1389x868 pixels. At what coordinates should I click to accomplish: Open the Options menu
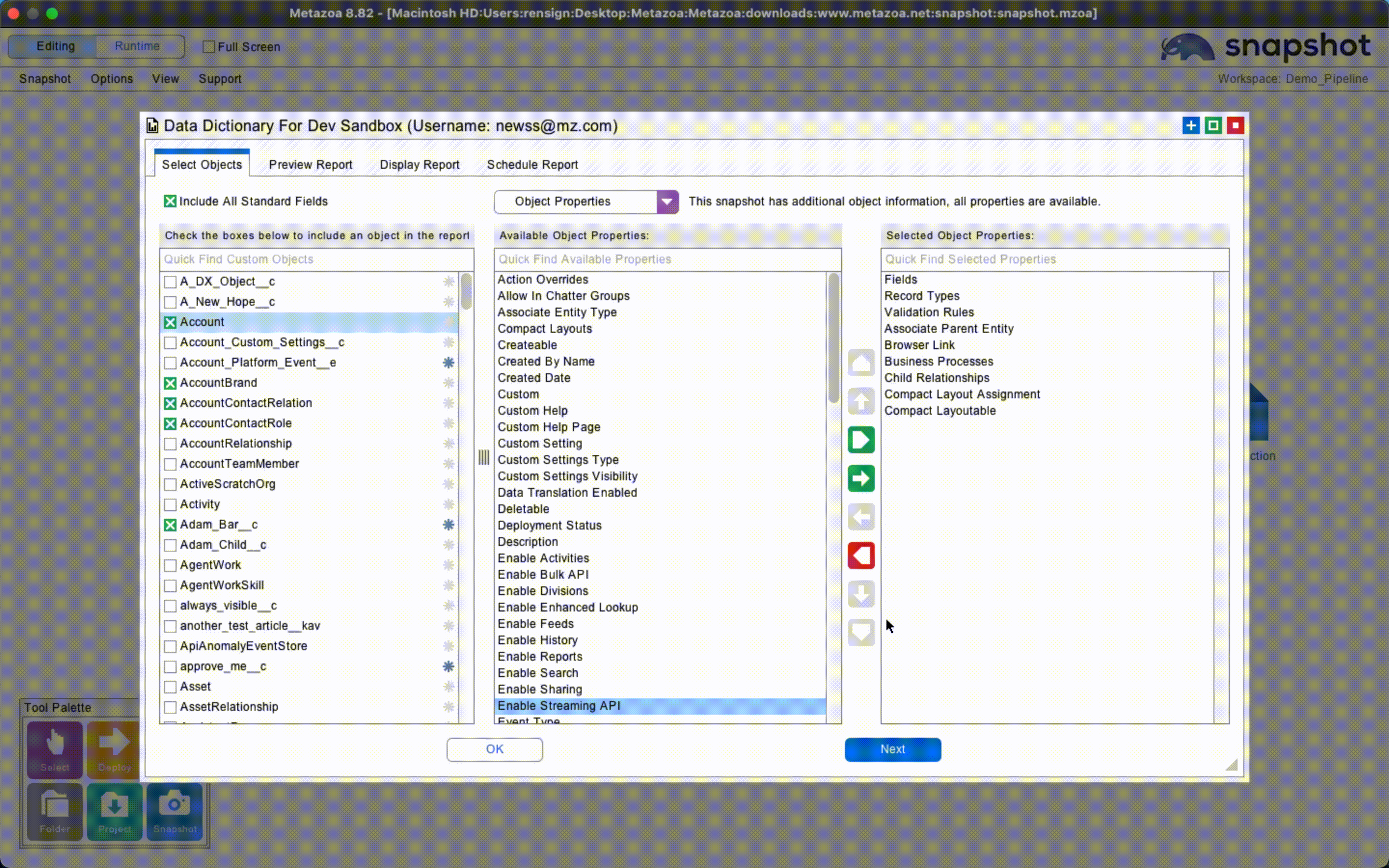tap(111, 79)
